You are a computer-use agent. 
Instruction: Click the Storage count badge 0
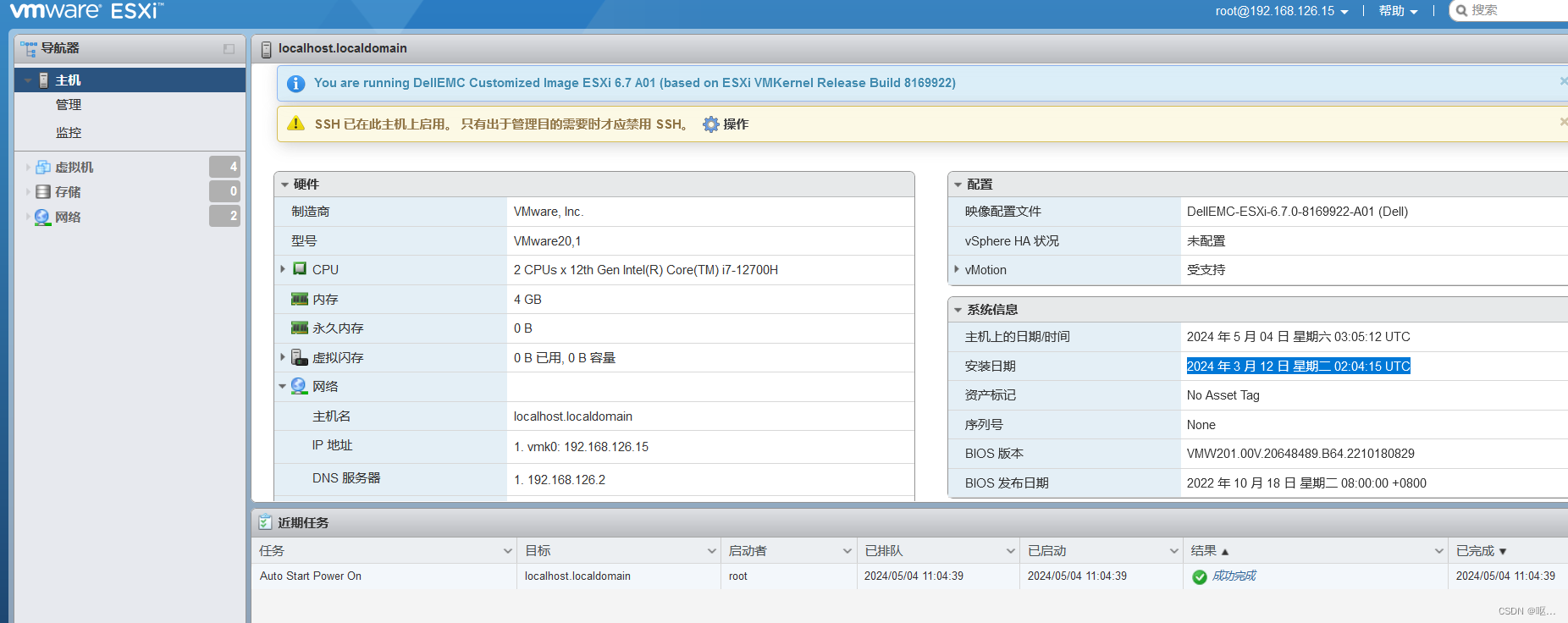[x=225, y=191]
